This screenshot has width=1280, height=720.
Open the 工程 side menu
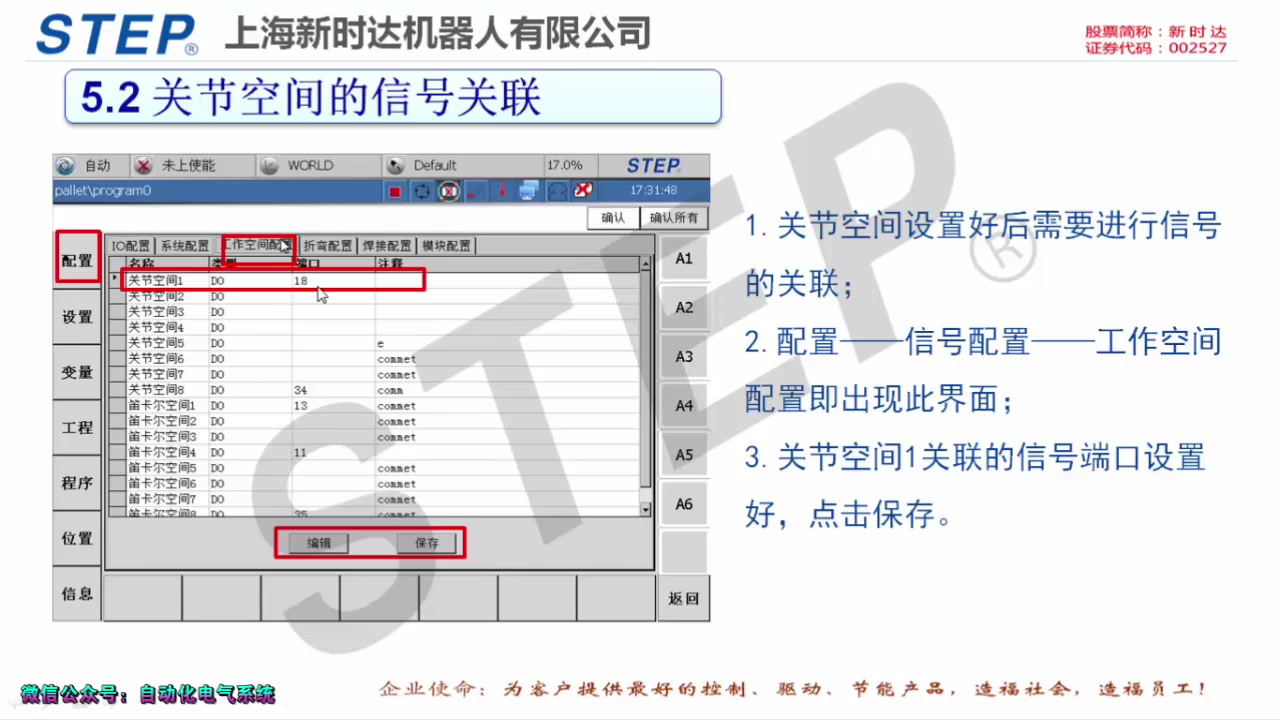coord(77,428)
